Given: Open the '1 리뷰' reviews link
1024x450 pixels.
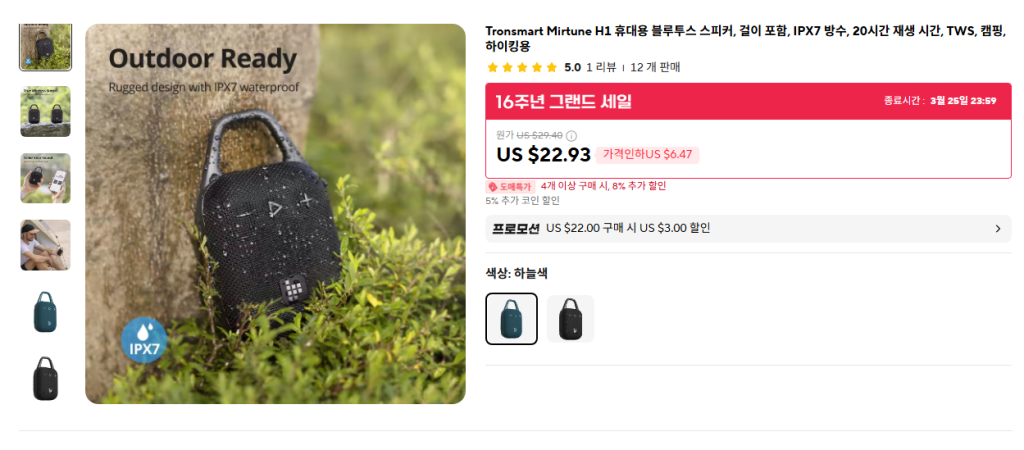Looking at the screenshot, I should 600,68.
